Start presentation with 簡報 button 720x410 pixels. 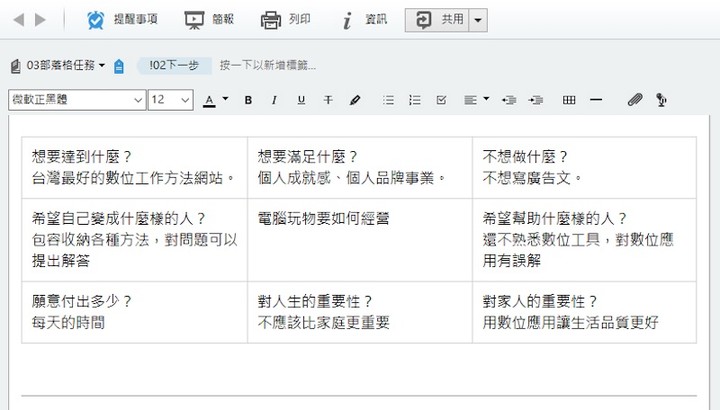[194, 19]
